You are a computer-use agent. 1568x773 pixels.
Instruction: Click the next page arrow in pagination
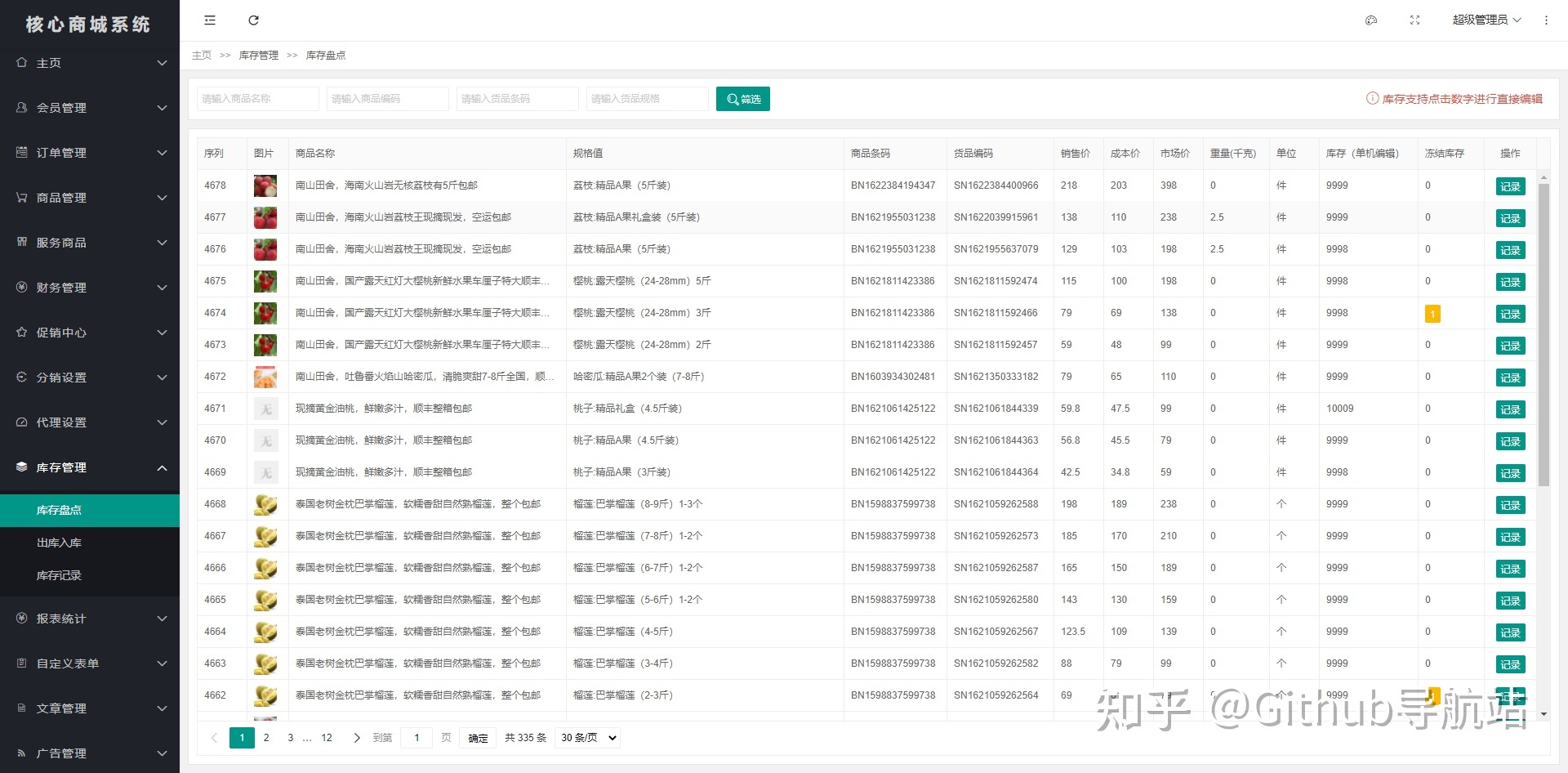(x=357, y=738)
